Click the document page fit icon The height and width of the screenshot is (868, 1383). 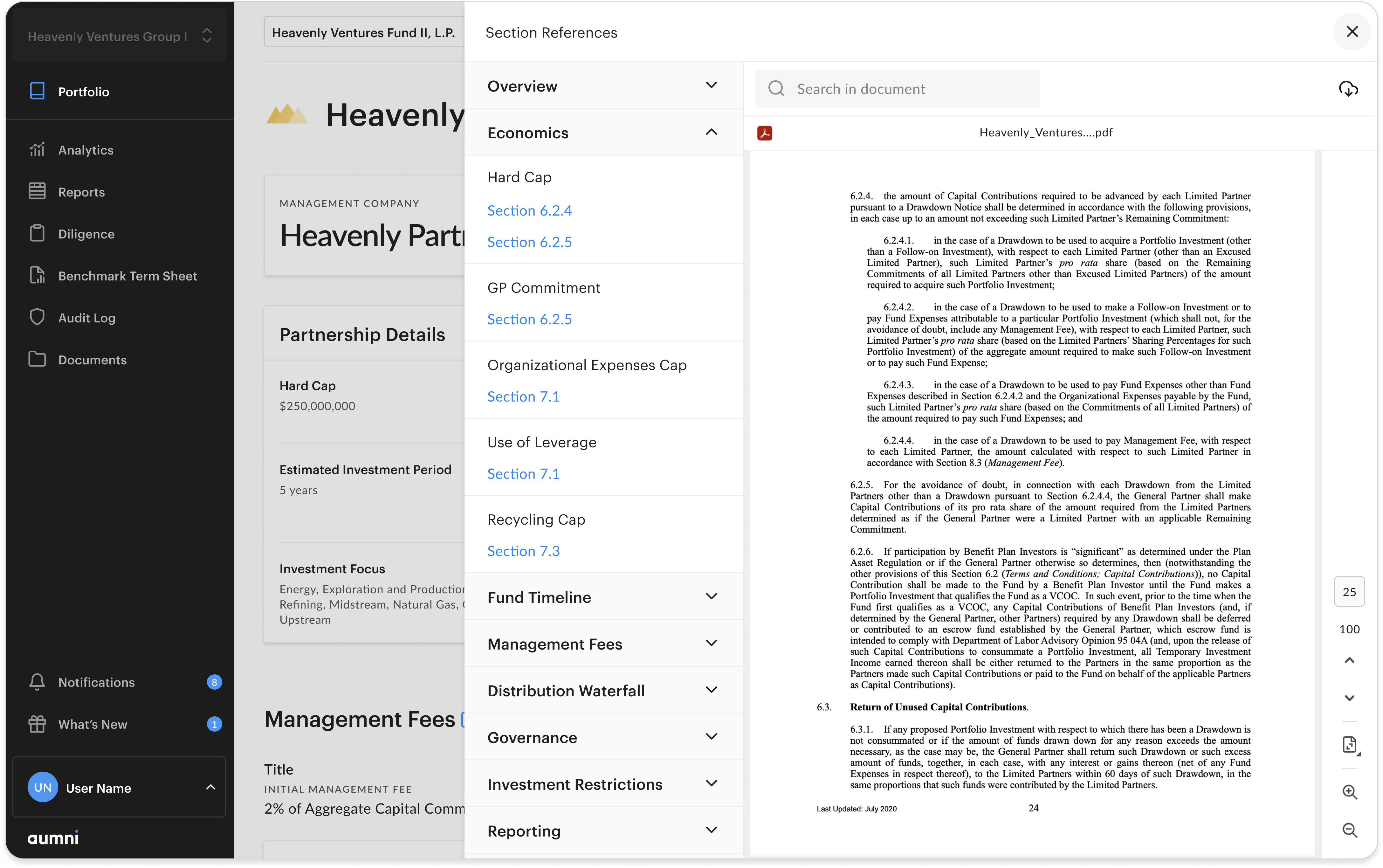(1350, 745)
